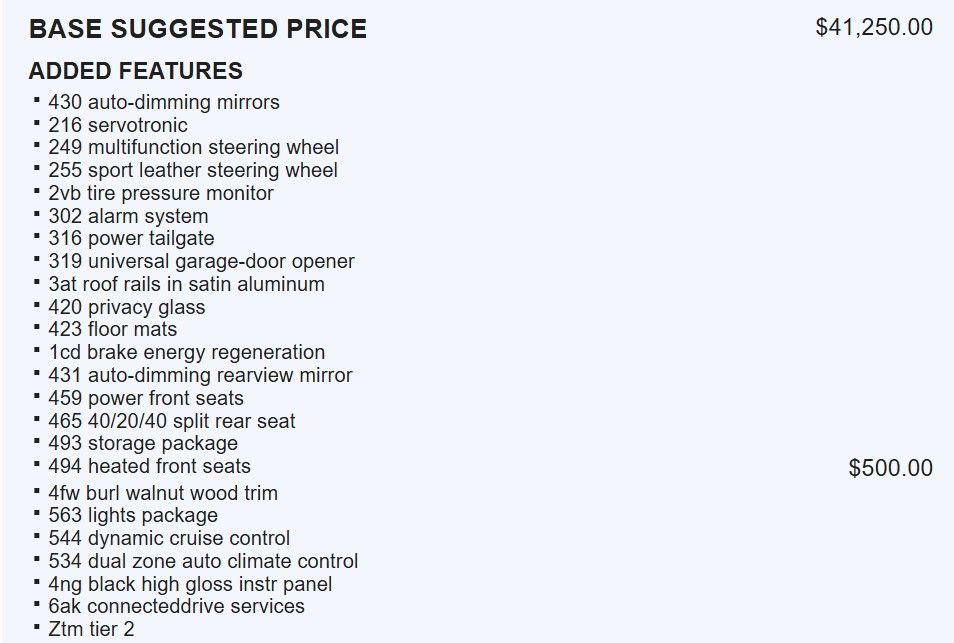
Task: Select the 2vb tire pressure monitor line
Action: point(161,193)
